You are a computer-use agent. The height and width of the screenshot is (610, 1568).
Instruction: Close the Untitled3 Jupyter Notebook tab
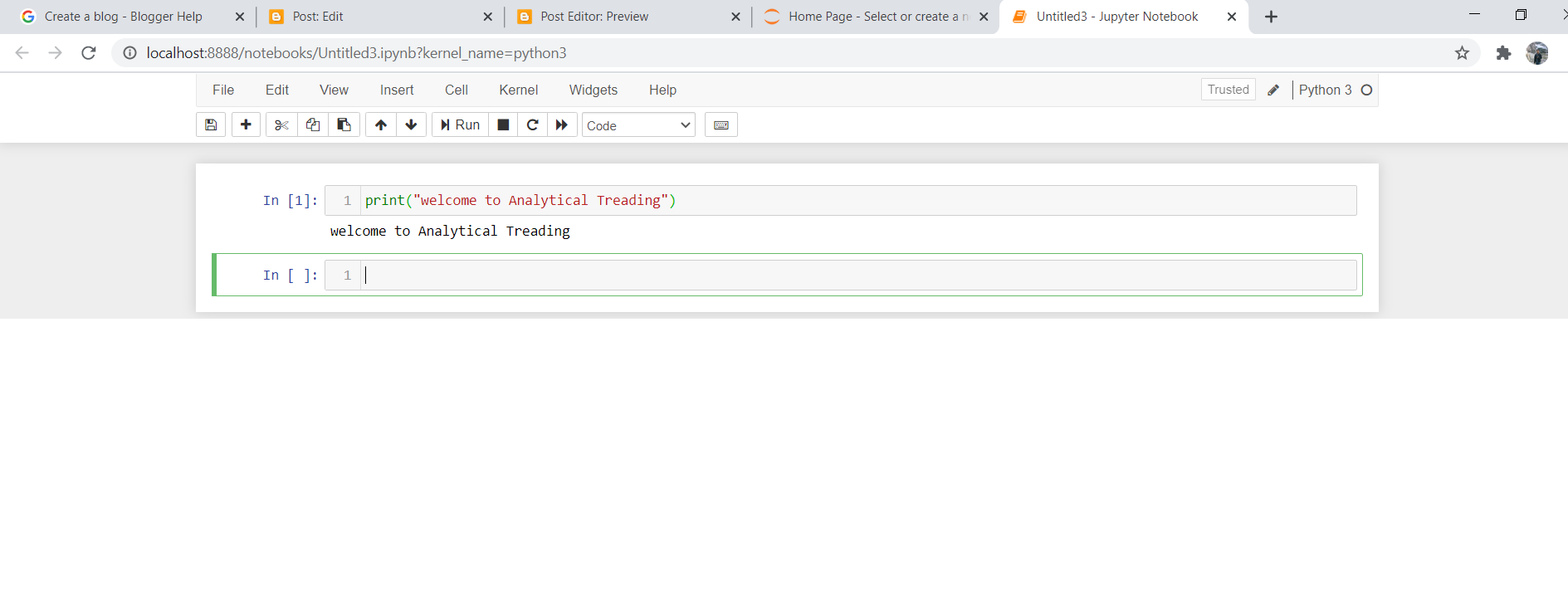[x=1232, y=17]
